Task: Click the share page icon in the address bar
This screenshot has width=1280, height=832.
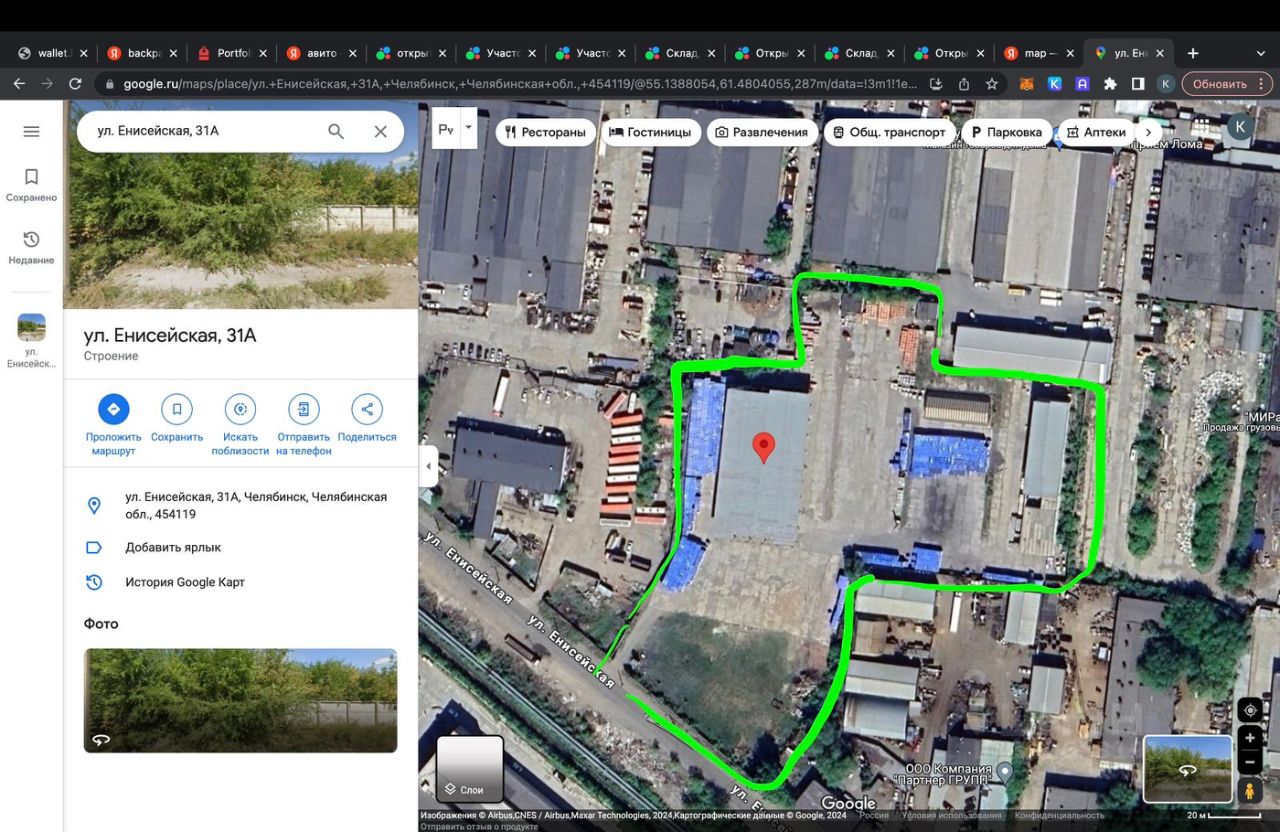Action: [x=964, y=84]
